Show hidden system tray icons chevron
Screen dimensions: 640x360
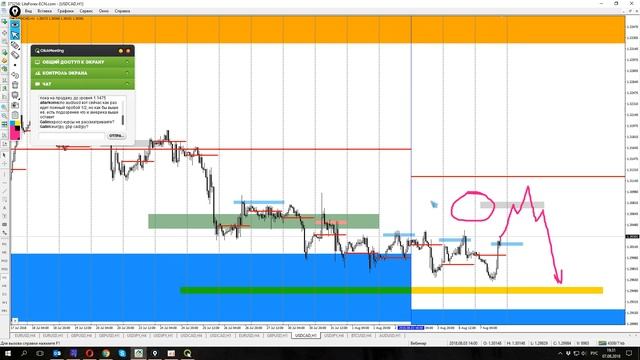click(x=560, y=353)
